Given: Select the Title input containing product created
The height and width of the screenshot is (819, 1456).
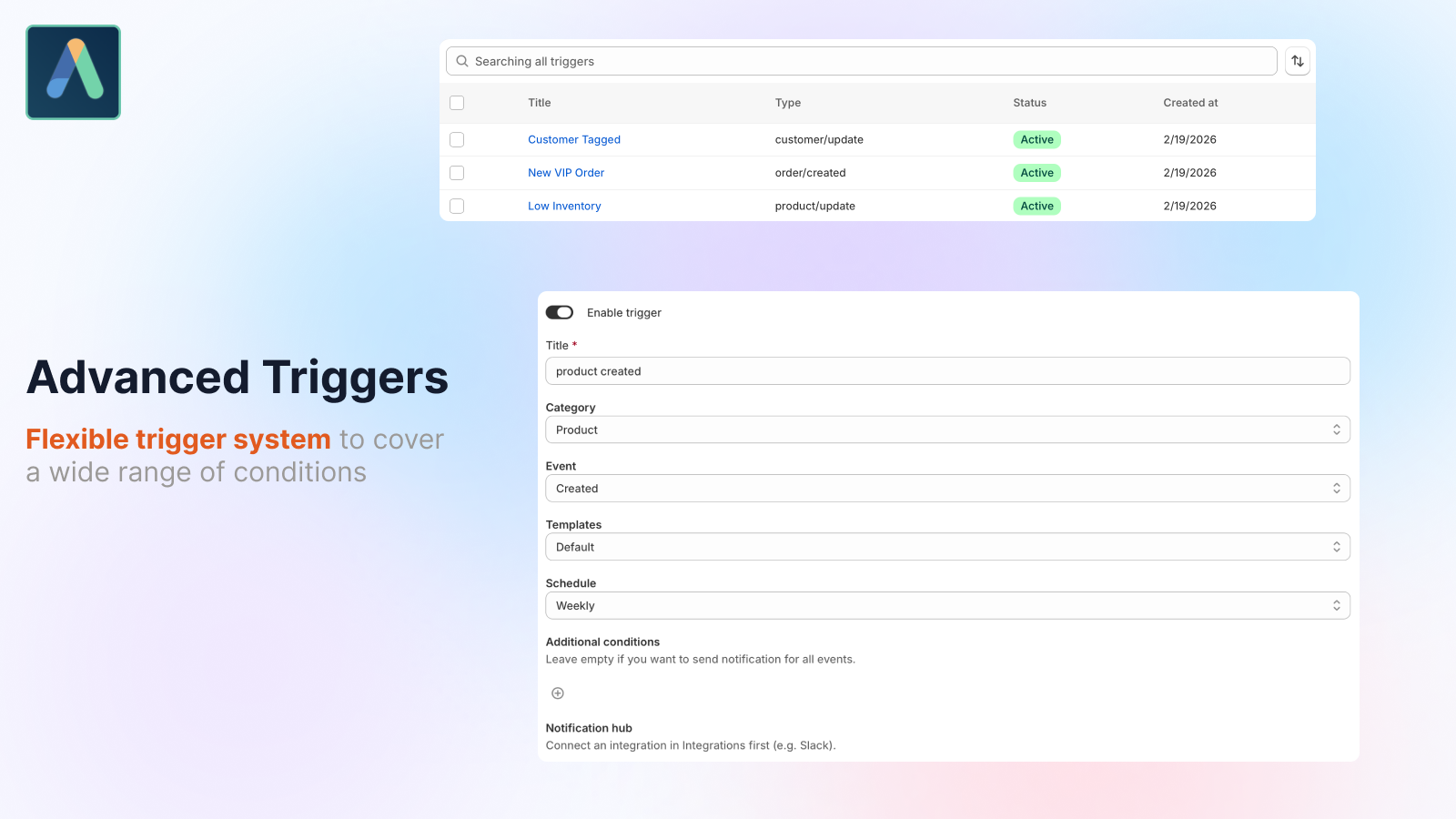Looking at the screenshot, I should click(x=947, y=370).
